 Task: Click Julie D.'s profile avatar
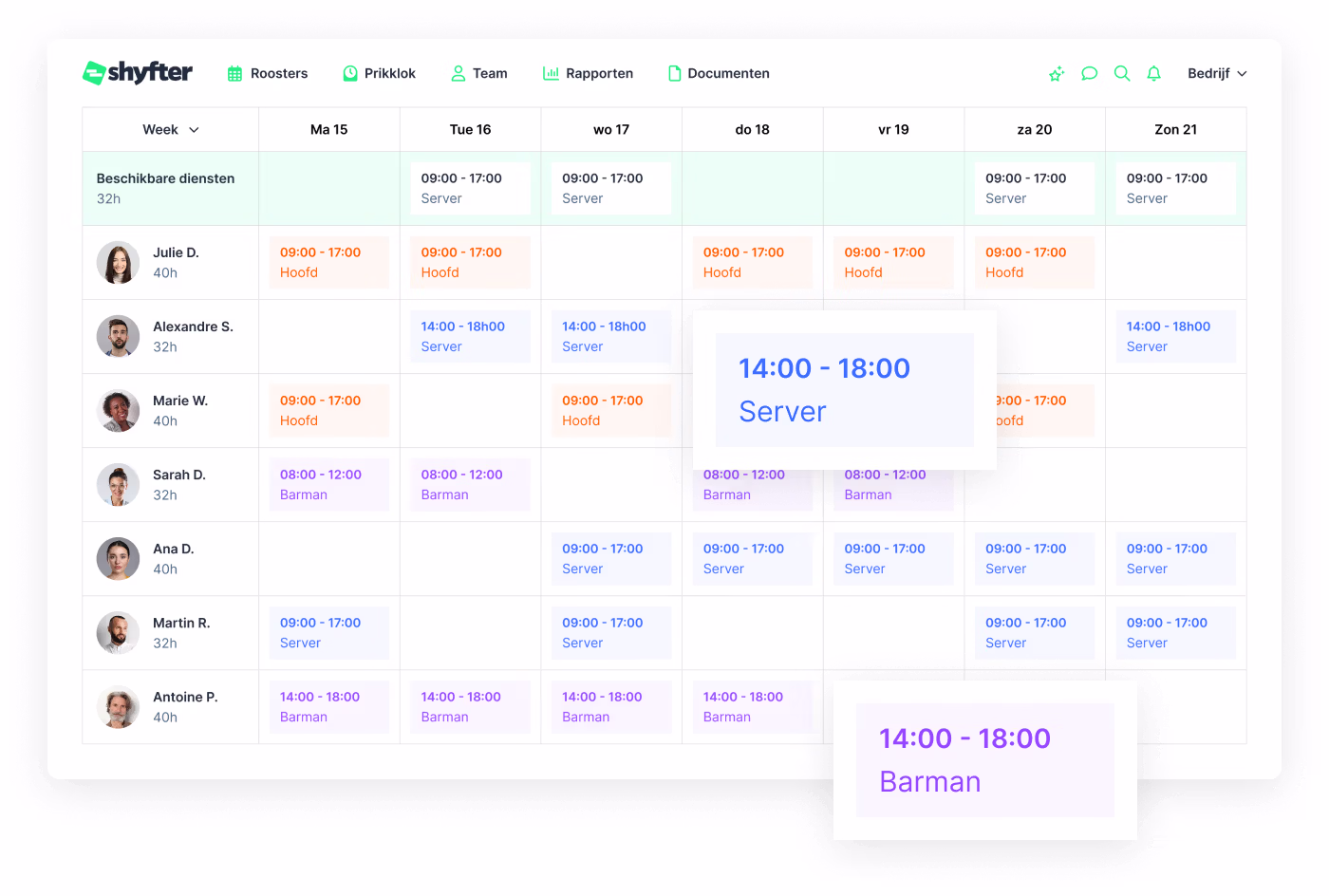(118, 262)
